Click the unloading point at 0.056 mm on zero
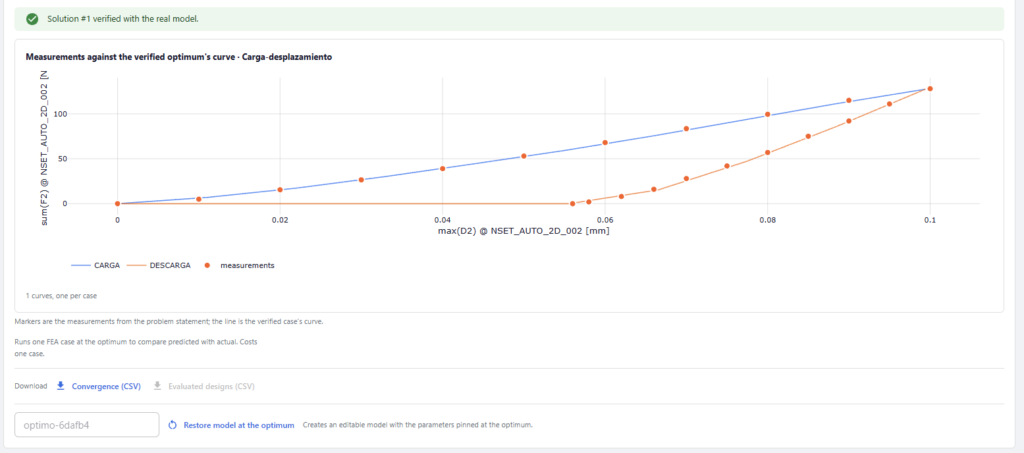1024x453 pixels. click(573, 204)
